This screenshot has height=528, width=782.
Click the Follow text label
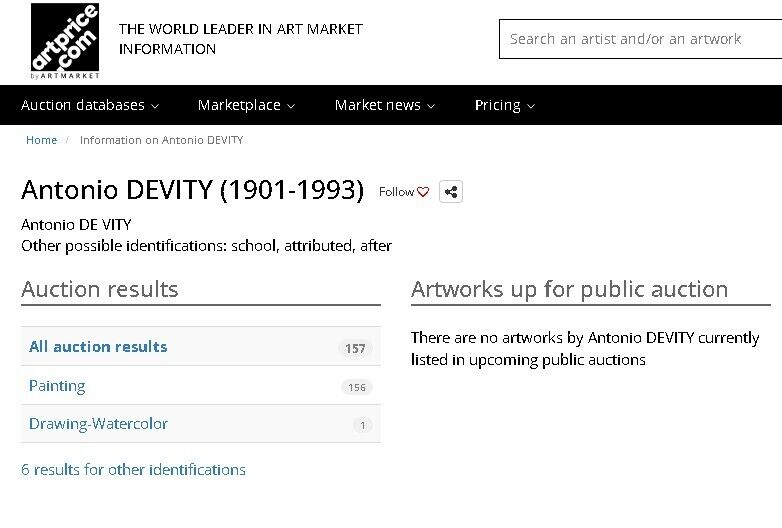pyautogui.click(x=396, y=192)
